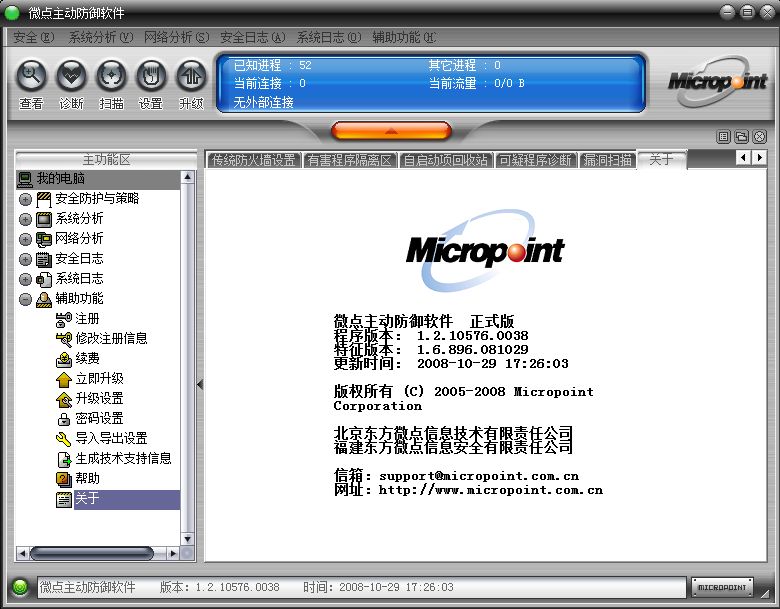Collapse the left sidebar with splitter arrow

click(200, 385)
